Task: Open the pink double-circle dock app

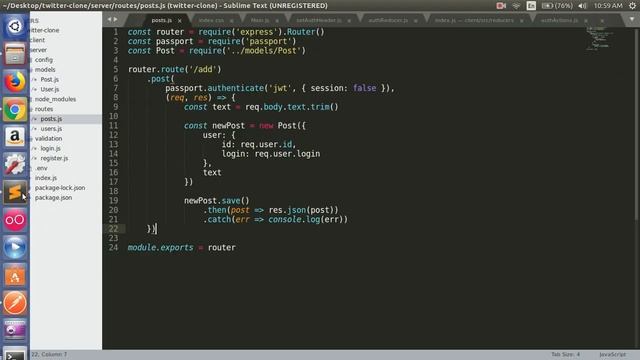Action: point(15,220)
